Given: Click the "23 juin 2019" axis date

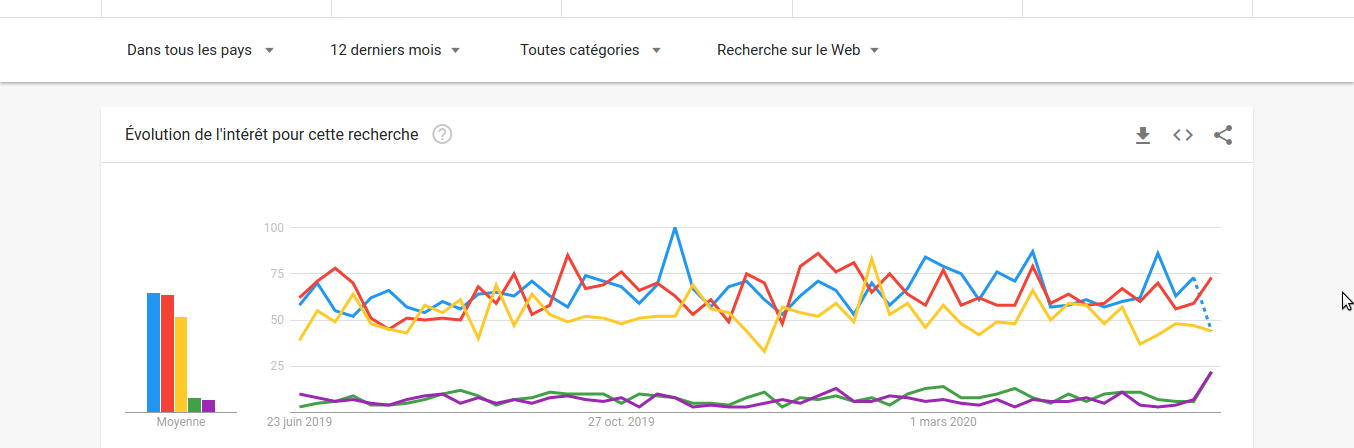Looking at the screenshot, I should pos(299,422).
